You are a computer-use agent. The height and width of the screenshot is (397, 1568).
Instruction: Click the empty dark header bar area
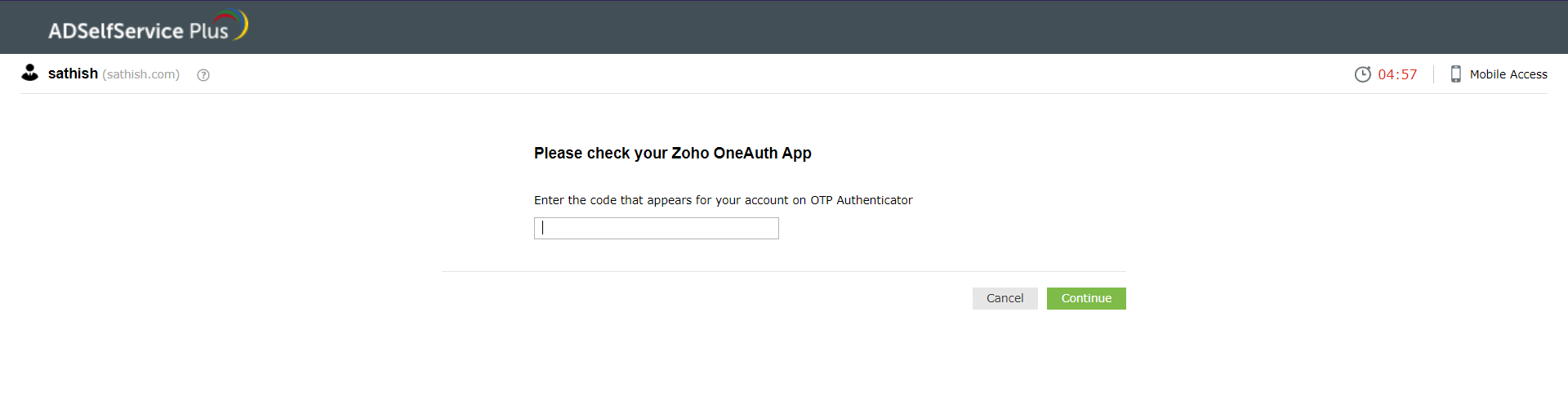(x=817, y=28)
